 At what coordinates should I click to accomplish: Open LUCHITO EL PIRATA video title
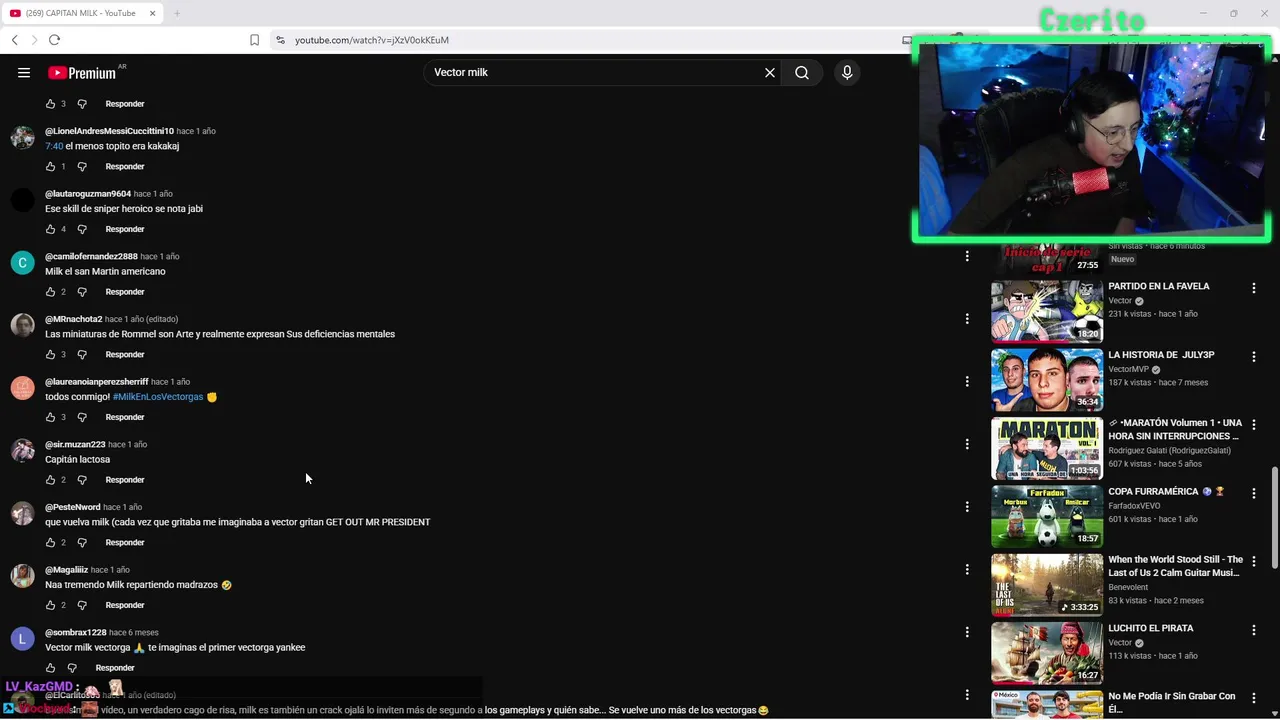click(1150, 628)
